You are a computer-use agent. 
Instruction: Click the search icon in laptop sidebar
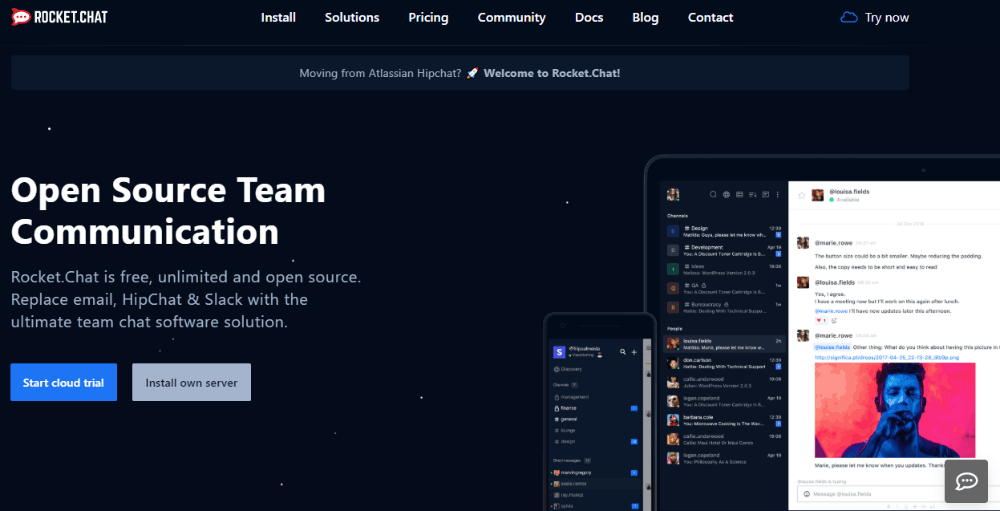[x=713, y=195]
